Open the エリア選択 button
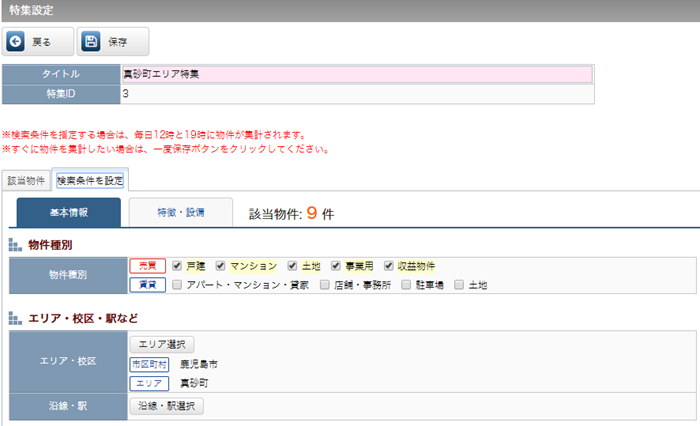The height and width of the screenshot is (426, 700). pyautogui.click(x=162, y=344)
